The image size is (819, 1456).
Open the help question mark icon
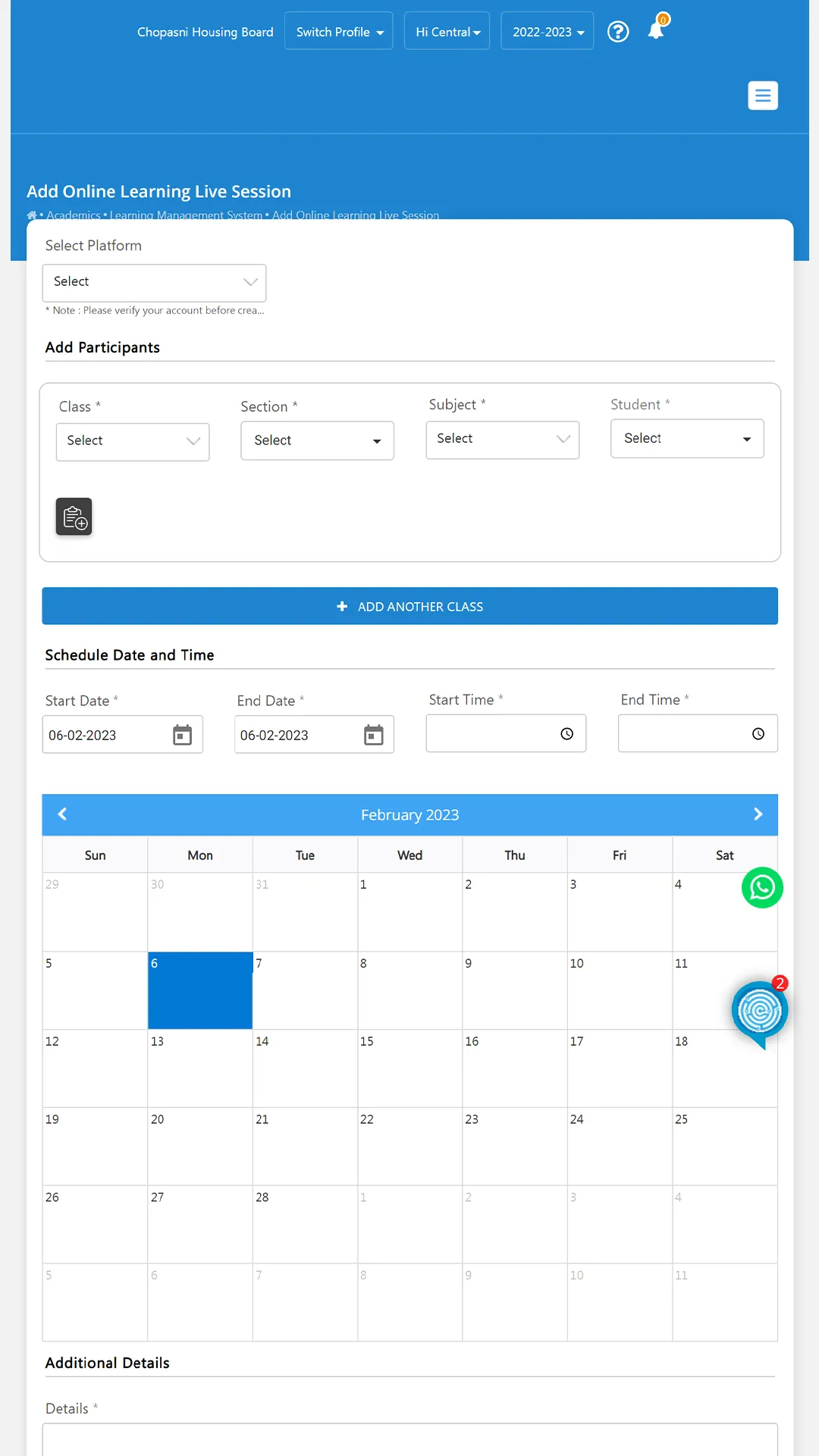(618, 32)
